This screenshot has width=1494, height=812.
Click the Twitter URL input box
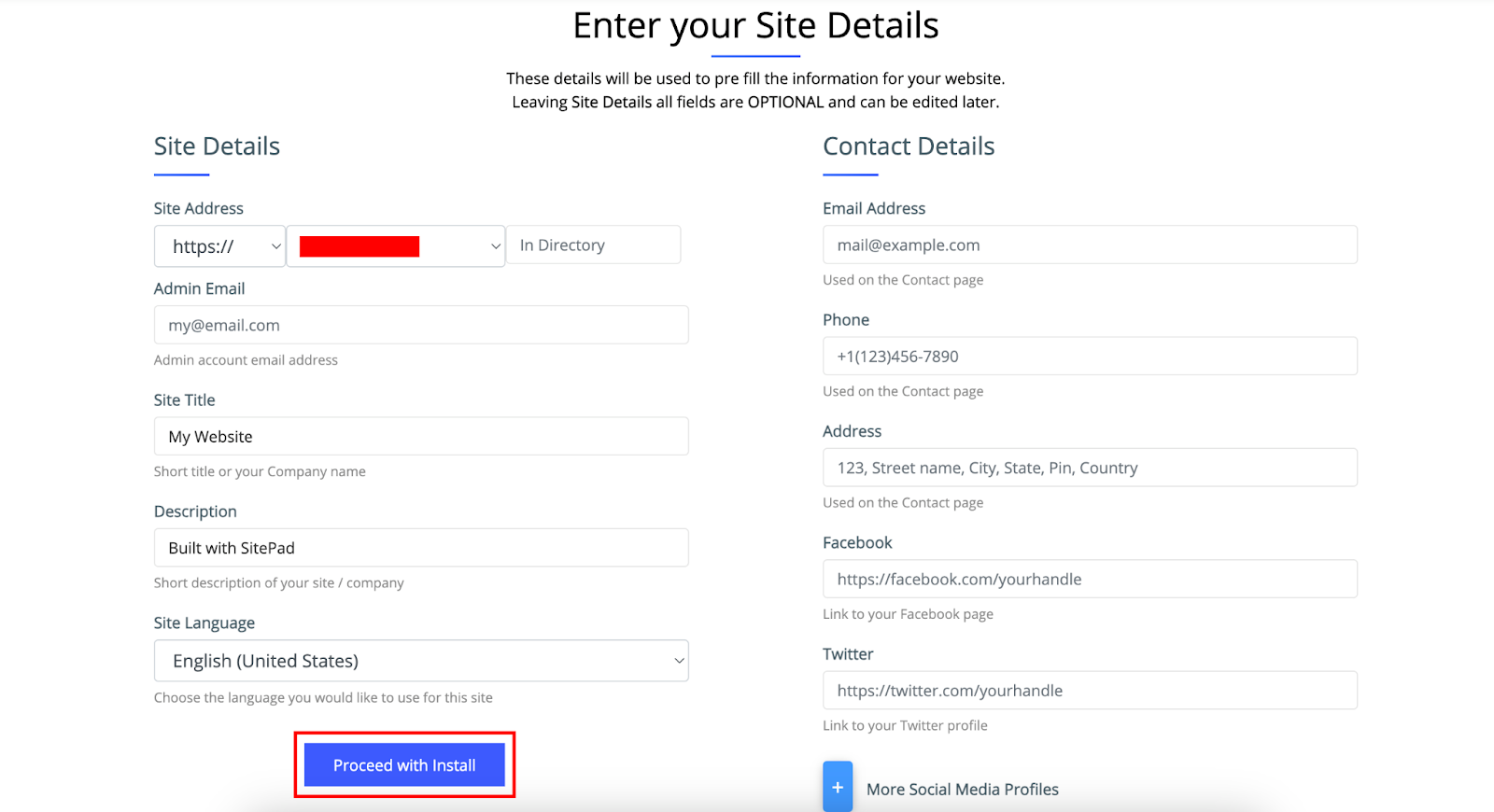tap(1090, 691)
